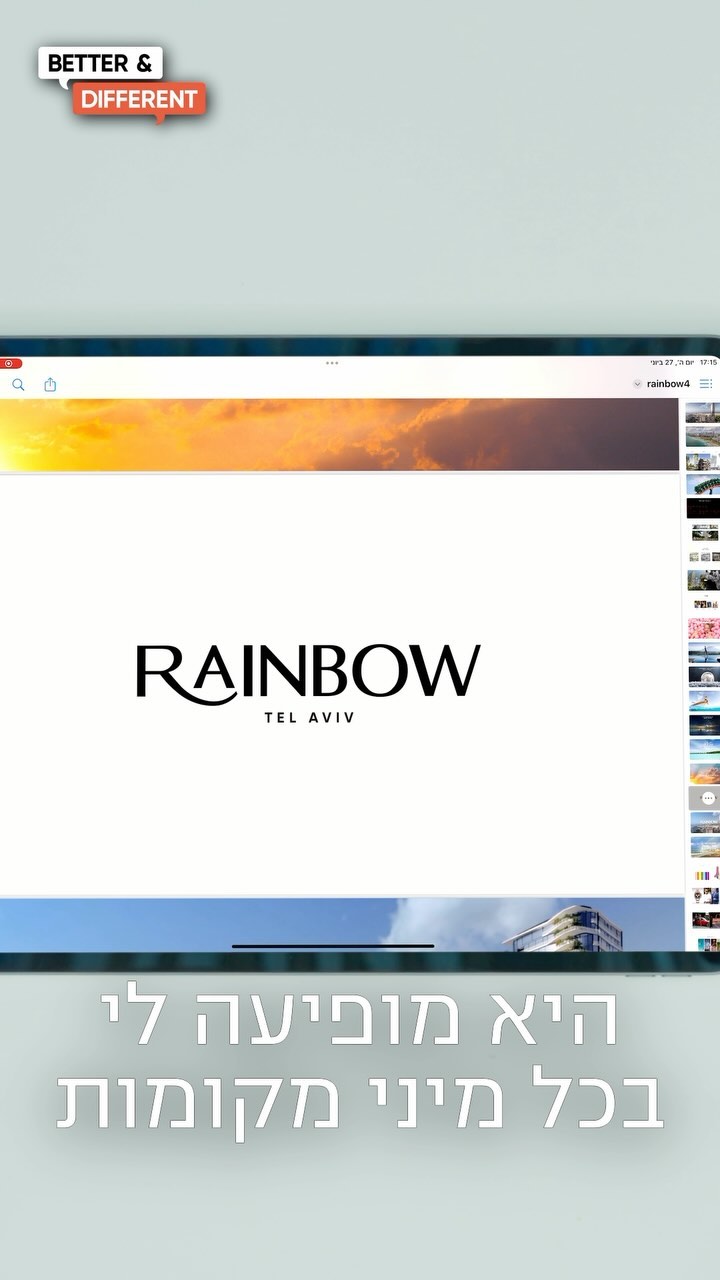The image size is (720, 1280).
Task: Open the orange clouds thumbnail
Action: 706,773
